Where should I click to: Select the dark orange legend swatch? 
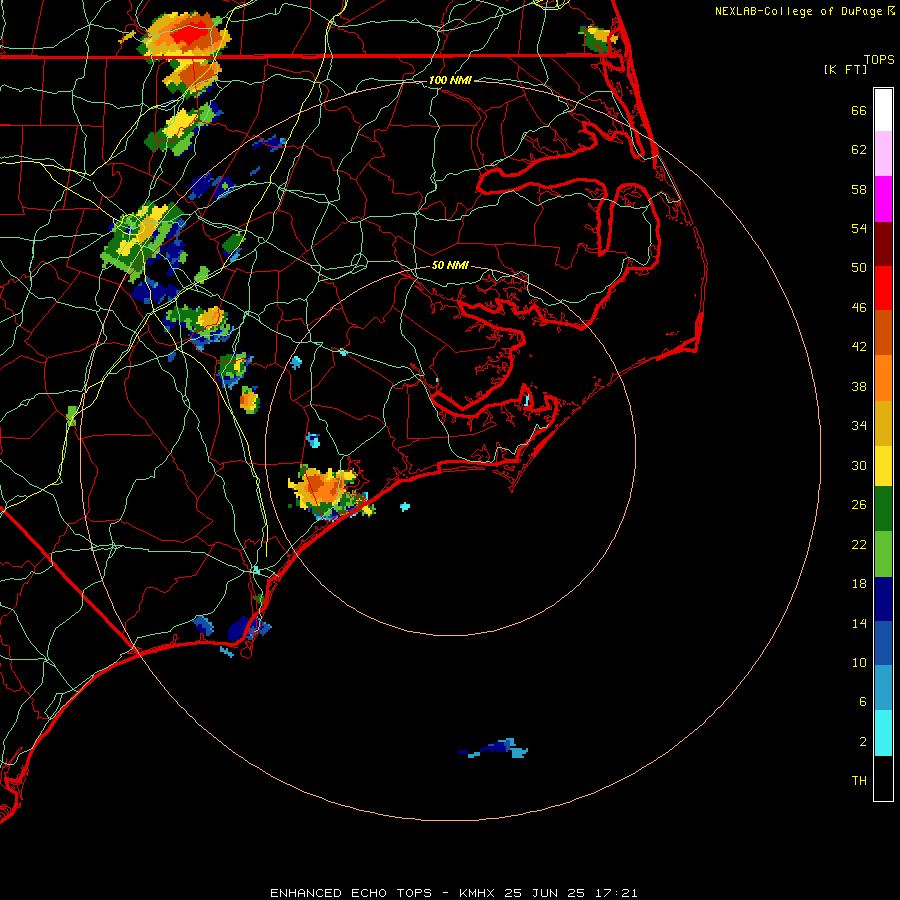[x=883, y=333]
